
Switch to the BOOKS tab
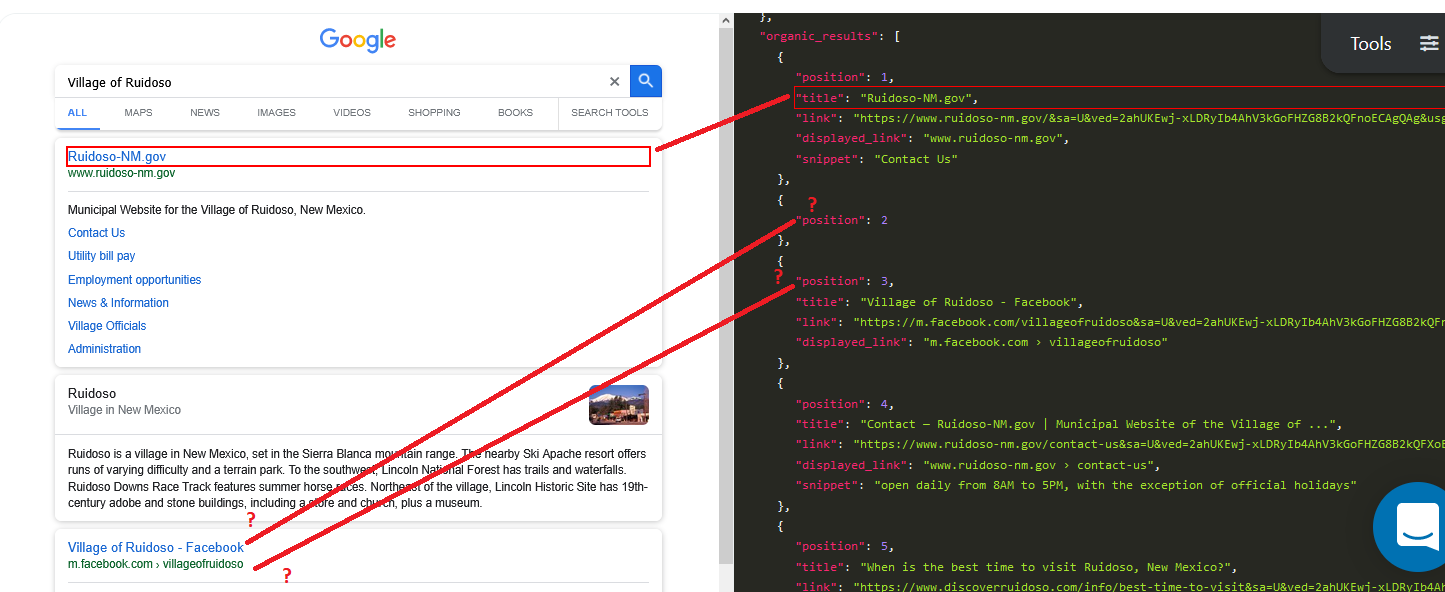point(515,112)
